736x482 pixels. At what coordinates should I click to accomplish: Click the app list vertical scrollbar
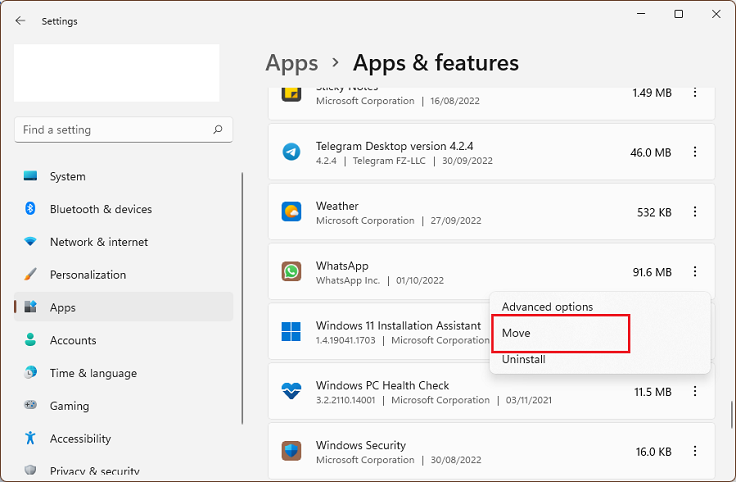point(731,414)
